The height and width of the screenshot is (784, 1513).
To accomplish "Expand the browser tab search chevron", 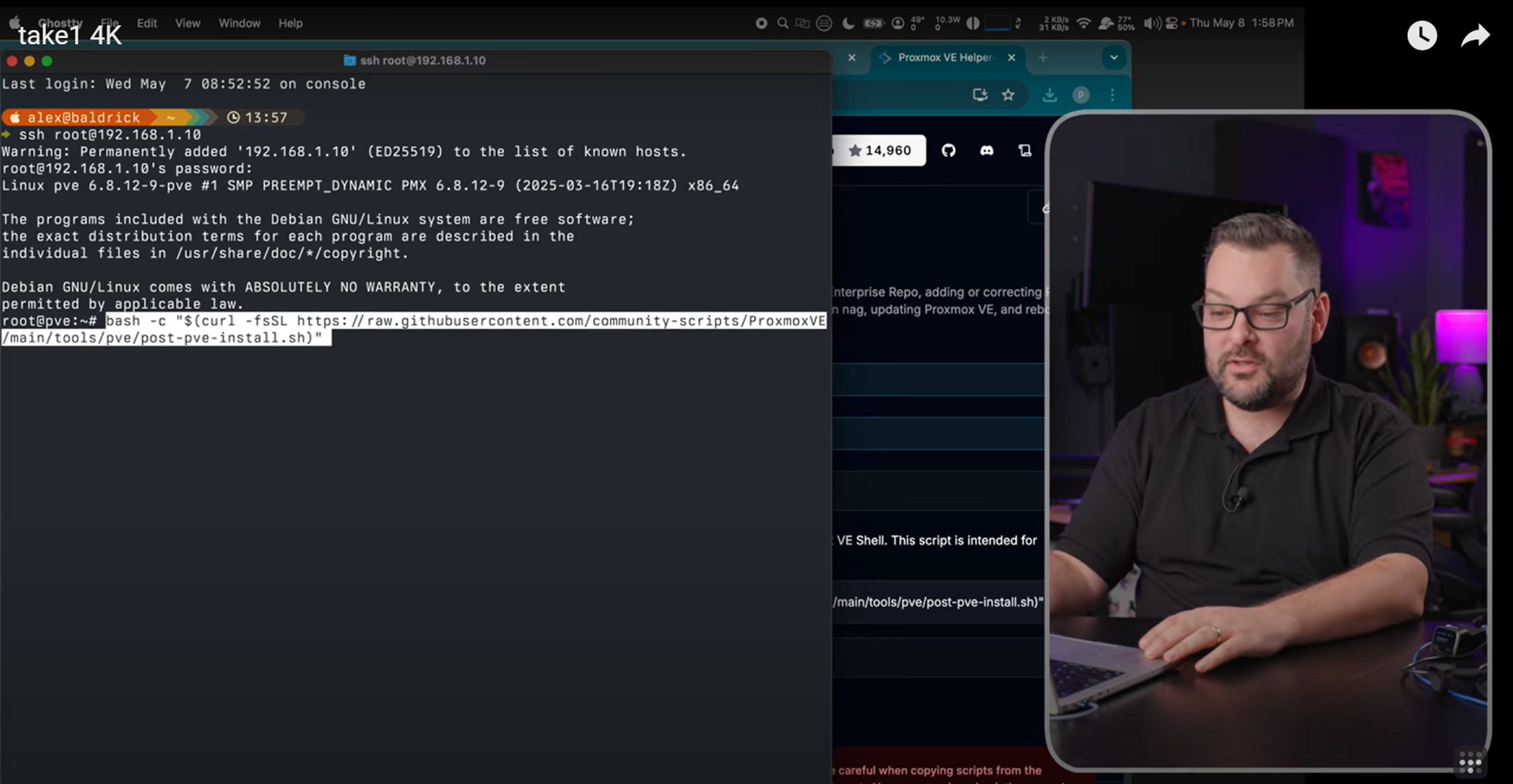I will point(1113,58).
